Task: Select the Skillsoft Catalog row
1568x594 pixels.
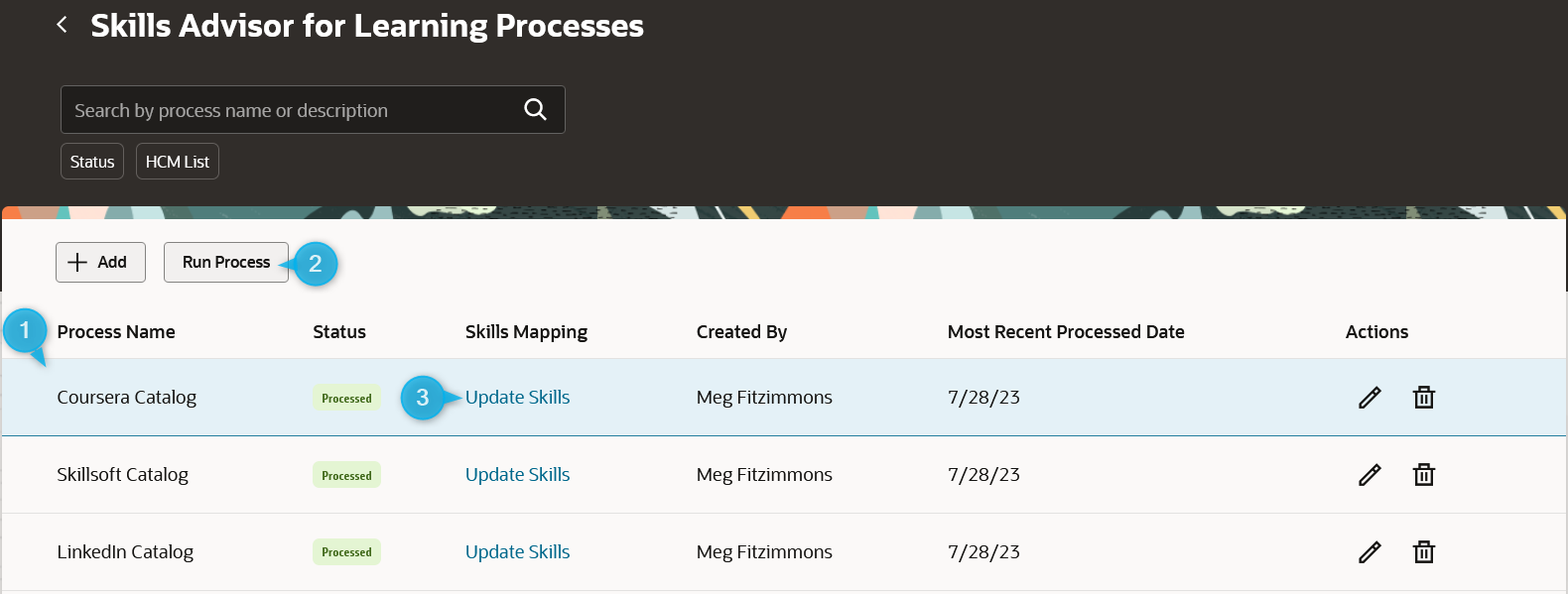Action: (x=784, y=475)
